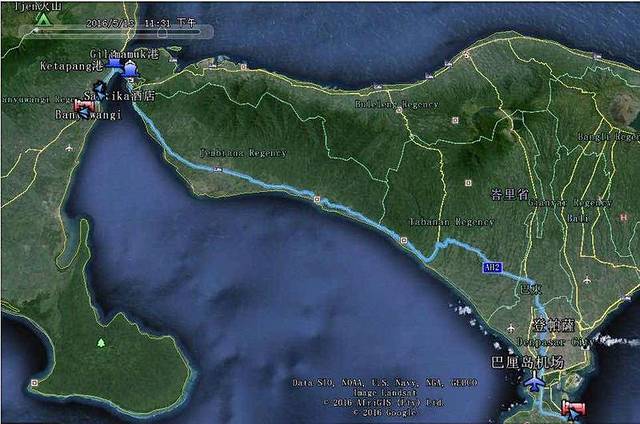Click the Buleleng Regency label
The image size is (640, 424).
click(385, 103)
